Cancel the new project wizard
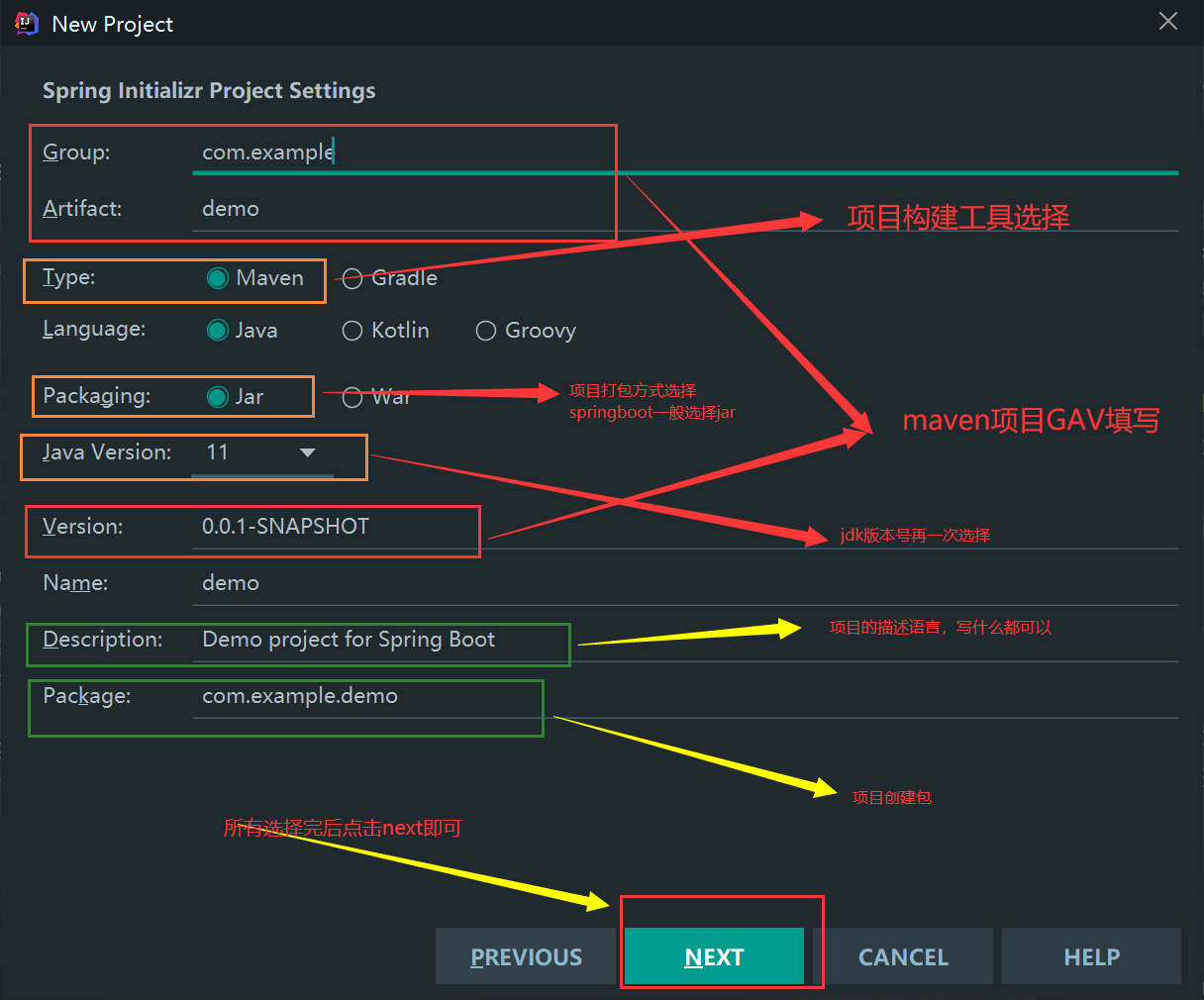This screenshot has height=1000, width=1204. tap(903, 956)
